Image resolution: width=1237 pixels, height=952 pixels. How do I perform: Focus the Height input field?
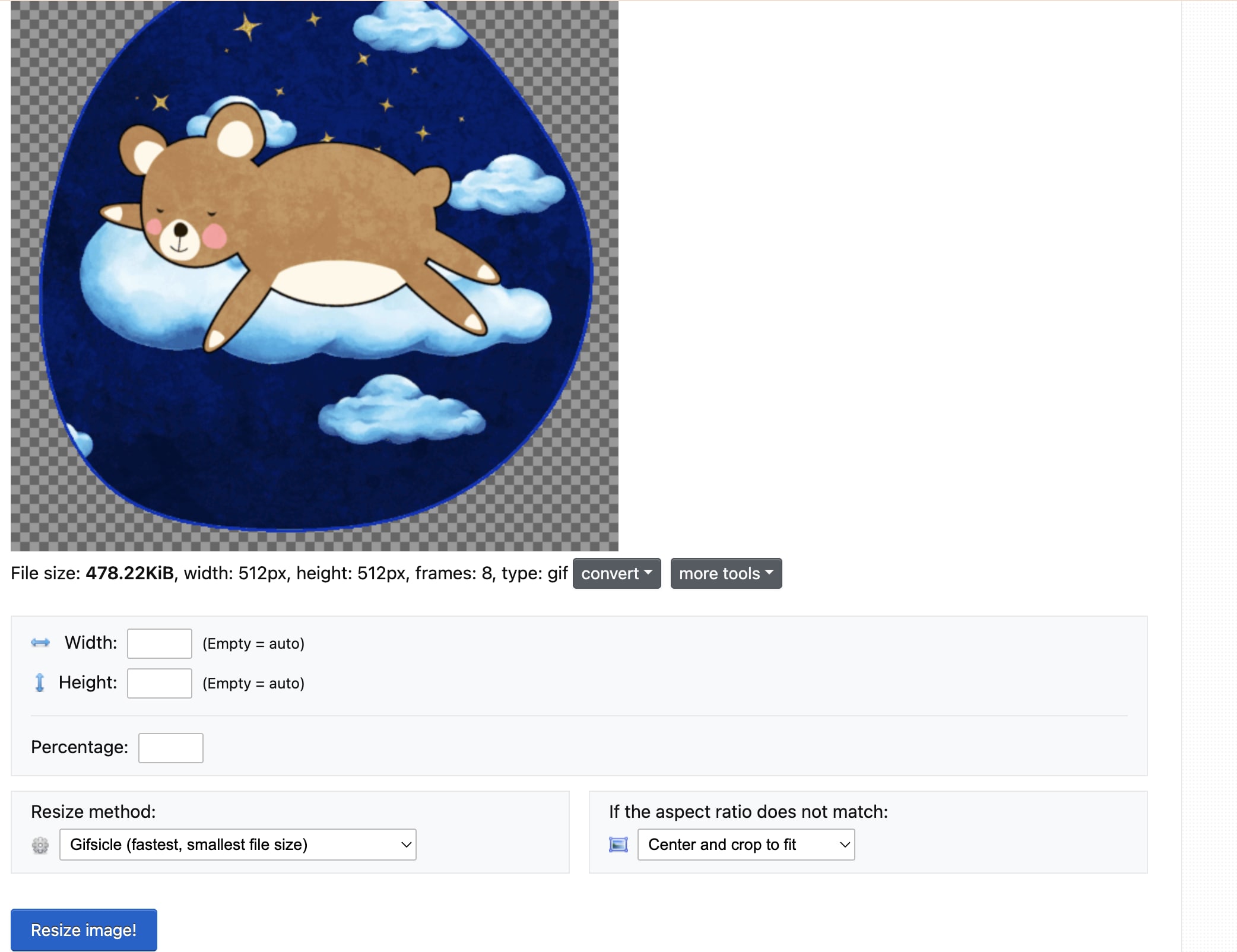[159, 683]
